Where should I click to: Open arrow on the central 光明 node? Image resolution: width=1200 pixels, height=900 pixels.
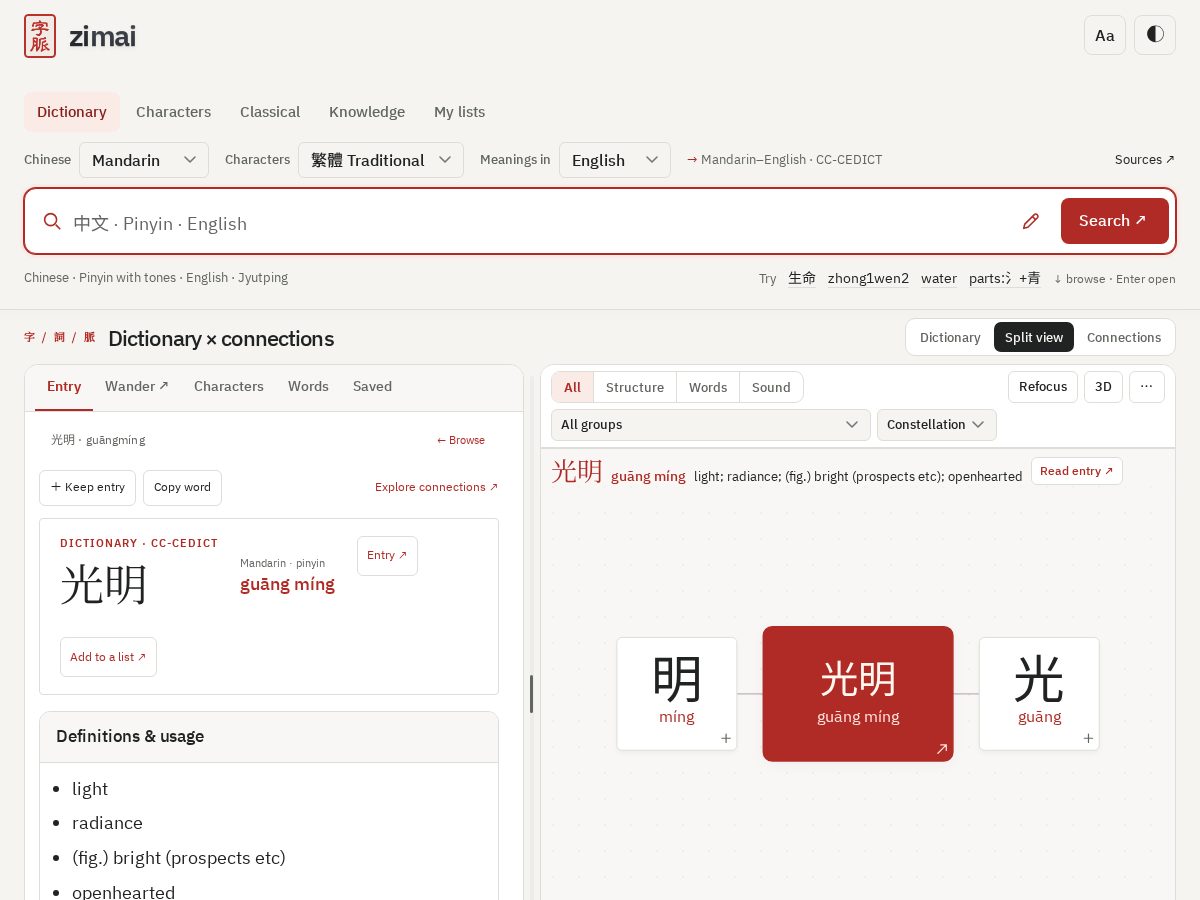pyautogui.click(x=941, y=749)
